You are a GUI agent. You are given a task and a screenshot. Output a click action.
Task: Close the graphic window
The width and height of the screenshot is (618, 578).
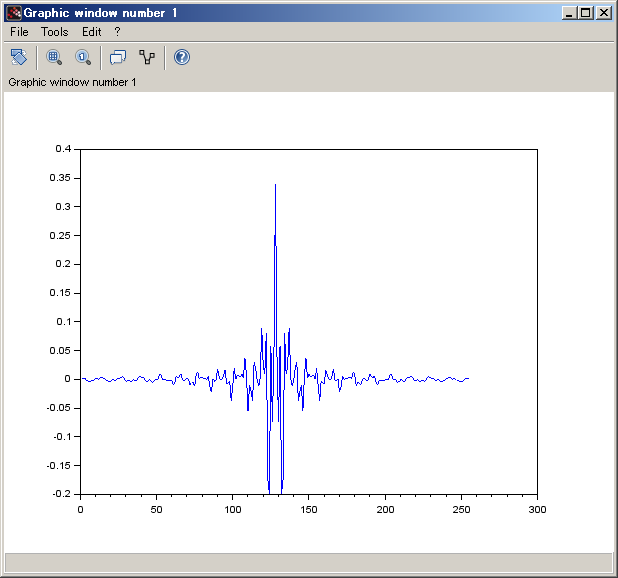point(603,13)
